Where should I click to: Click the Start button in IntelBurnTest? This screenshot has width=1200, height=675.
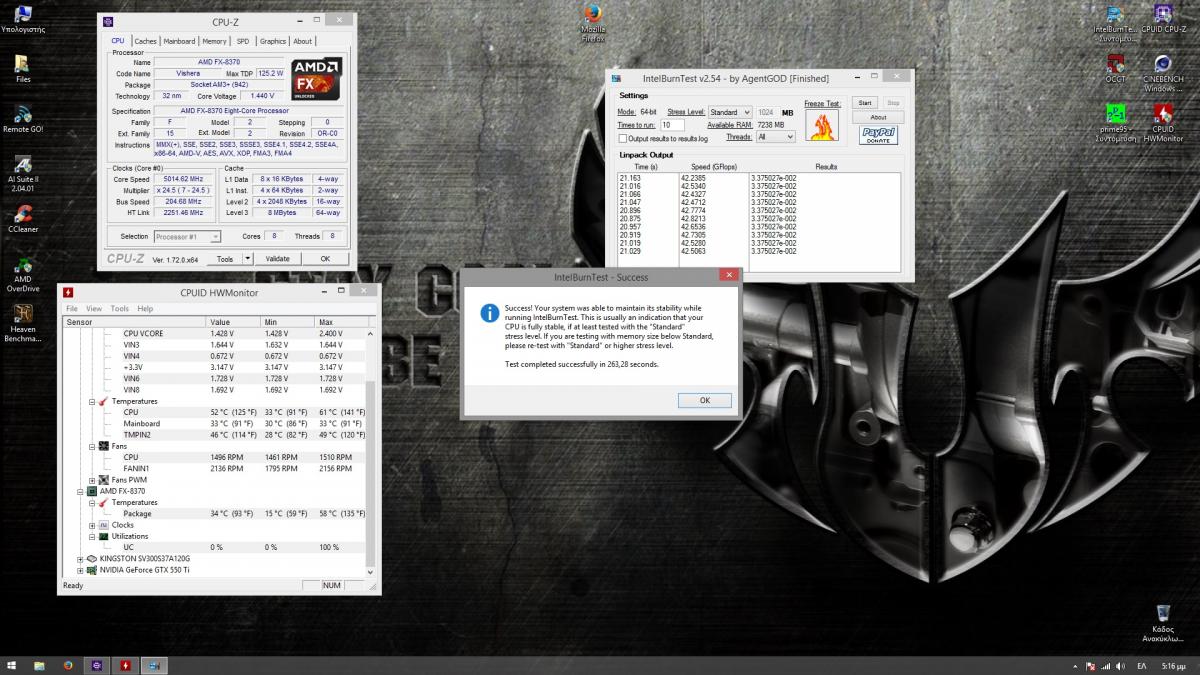pos(866,103)
